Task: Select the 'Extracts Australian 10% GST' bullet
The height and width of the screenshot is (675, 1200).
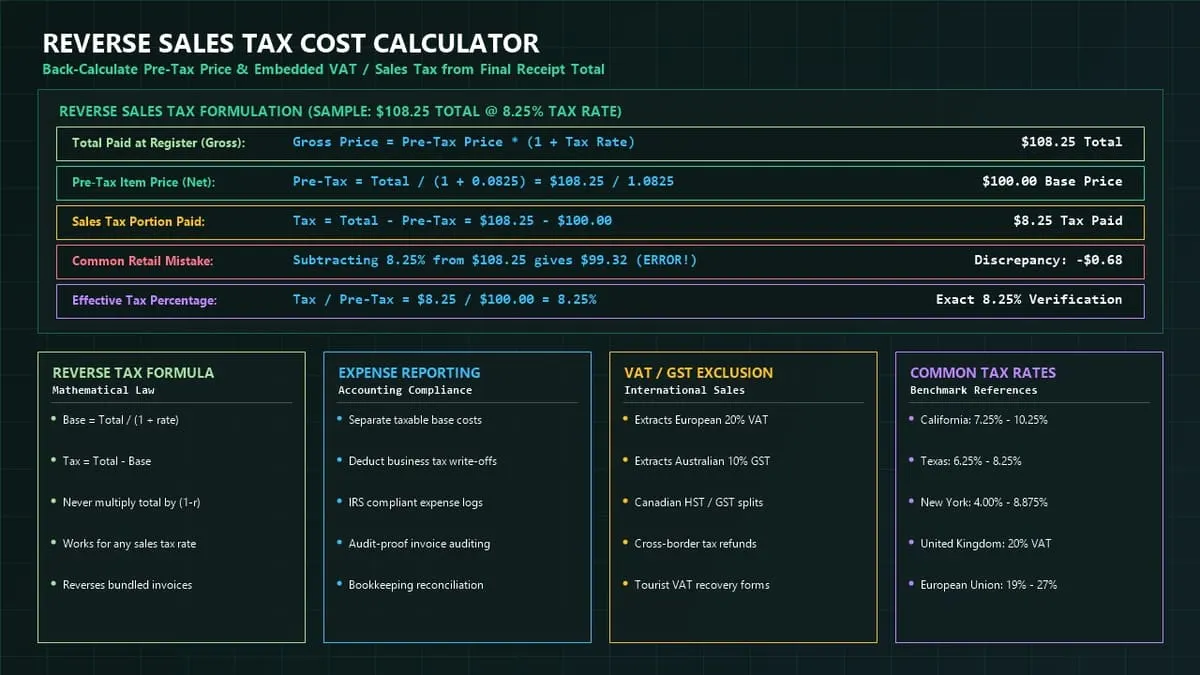Action: pos(702,461)
